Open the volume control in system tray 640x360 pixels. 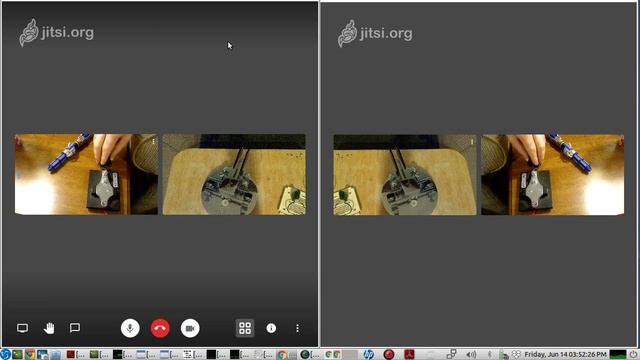pos(471,354)
